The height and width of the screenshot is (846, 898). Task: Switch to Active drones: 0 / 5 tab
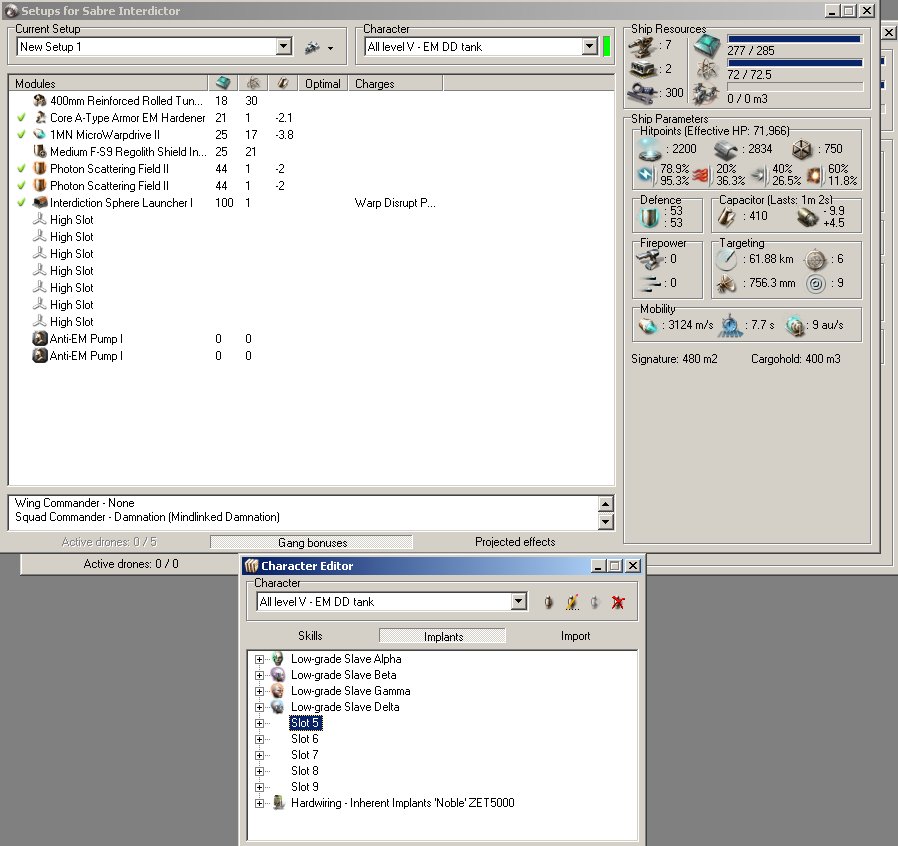click(x=109, y=542)
